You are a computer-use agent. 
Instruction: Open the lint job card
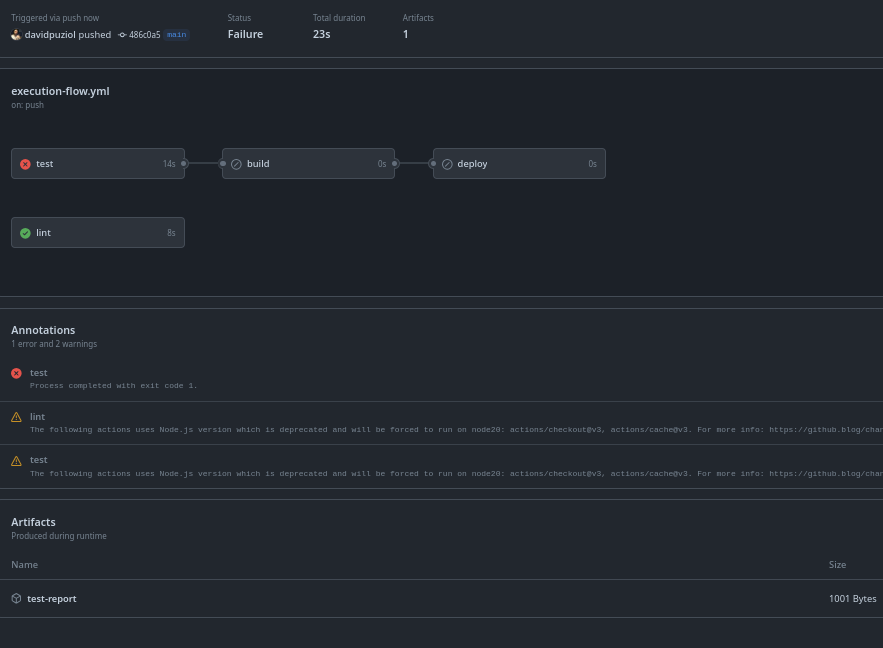[x=98, y=233]
